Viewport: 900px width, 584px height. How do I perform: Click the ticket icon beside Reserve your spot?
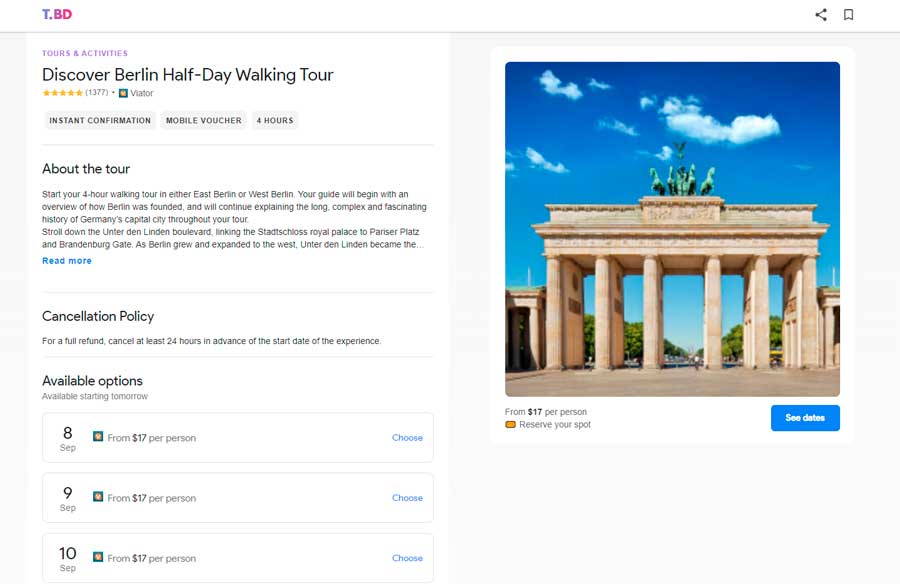pos(511,425)
